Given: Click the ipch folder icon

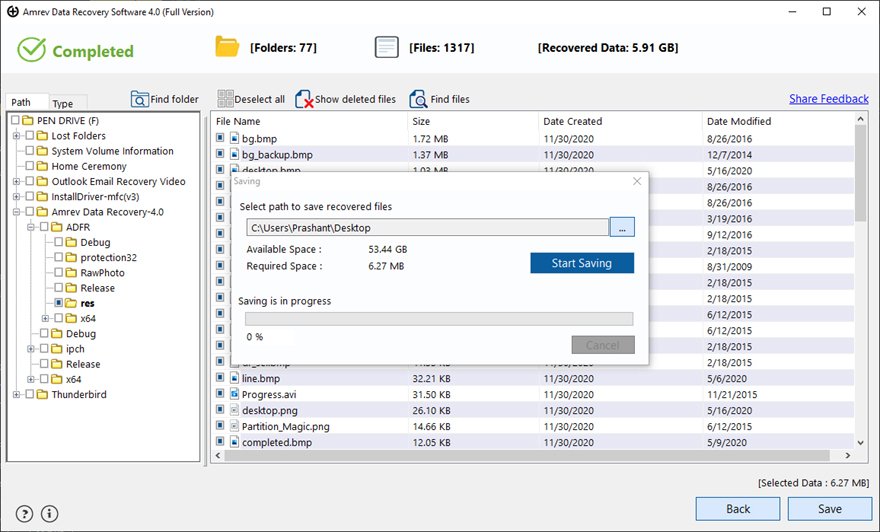Looking at the screenshot, I should tap(57, 348).
